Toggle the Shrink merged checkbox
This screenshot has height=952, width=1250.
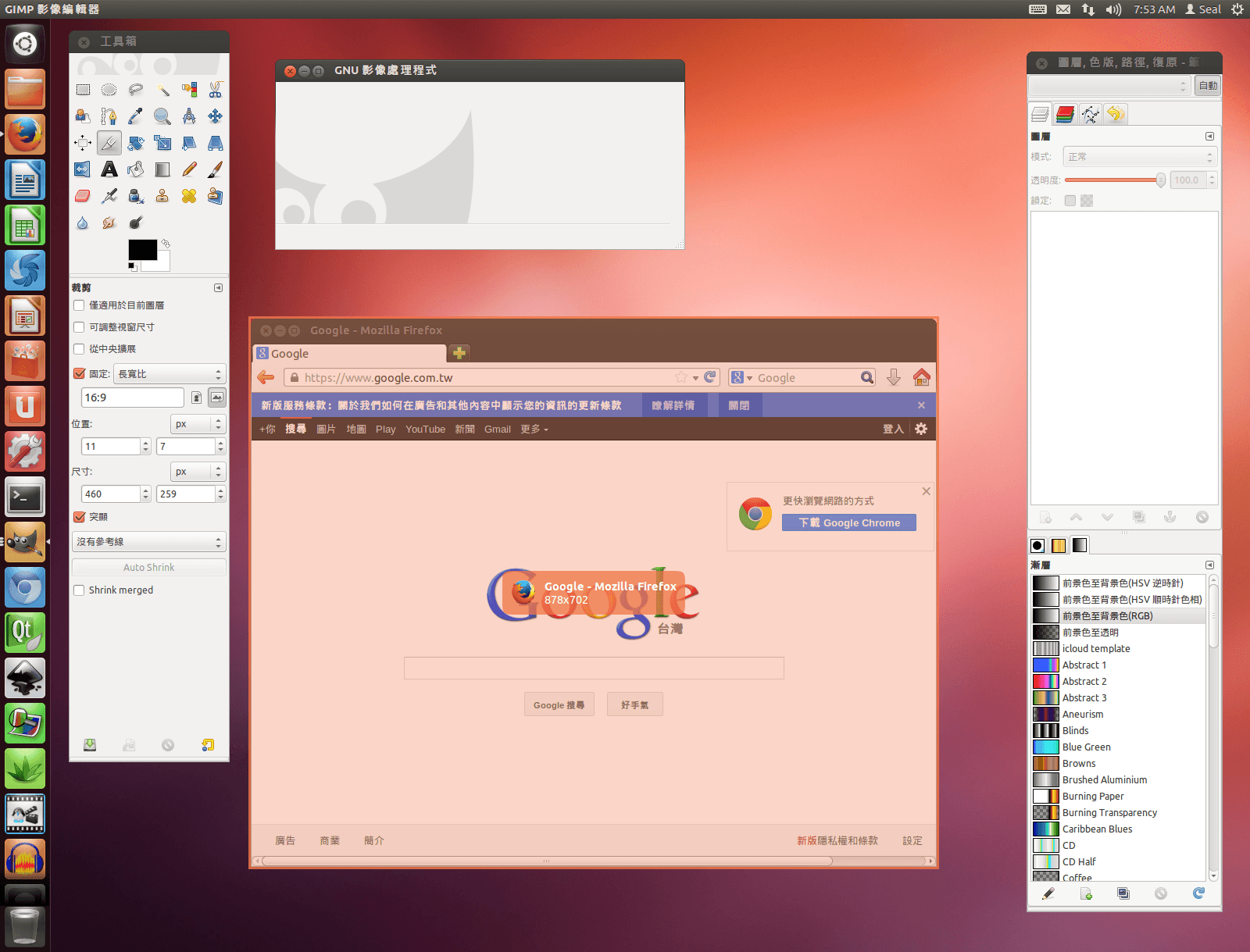(x=79, y=590)
